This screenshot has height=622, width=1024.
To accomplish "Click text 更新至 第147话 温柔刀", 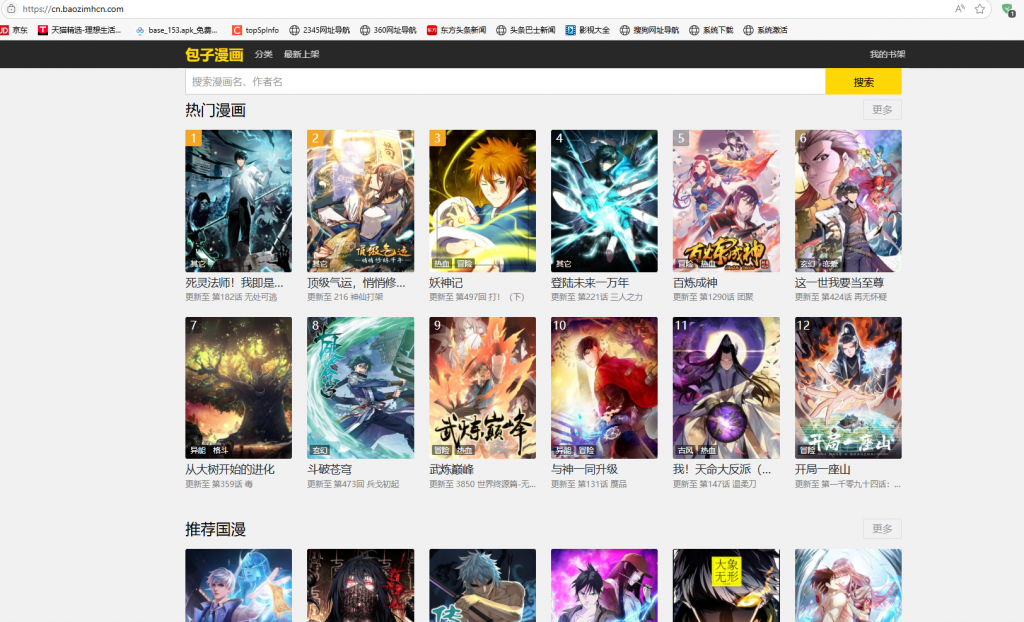I will point(714,484).
